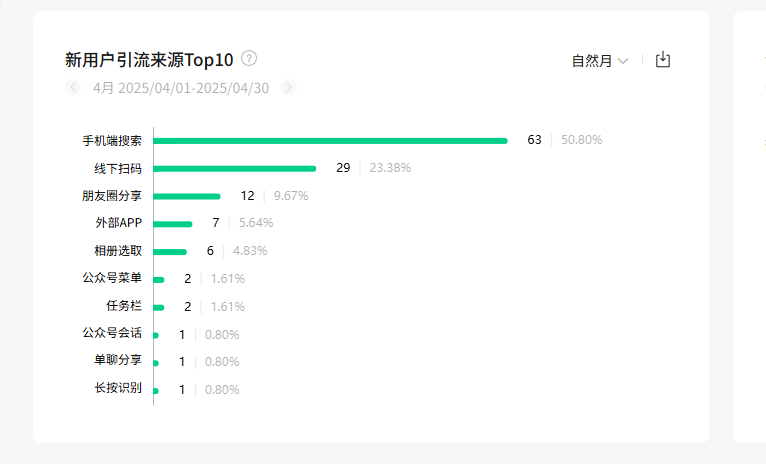Select the 相册选取 label

pos(118,251)
